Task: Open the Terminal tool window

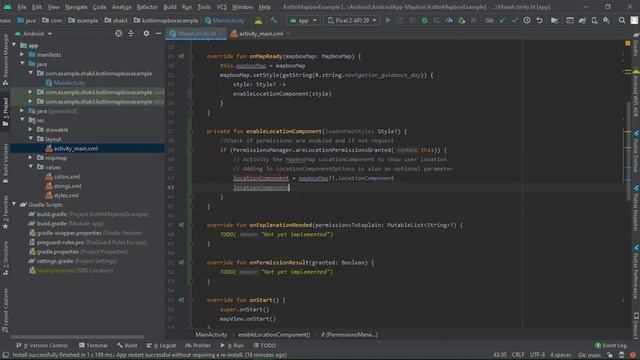Action: click(x=93, y=346)
